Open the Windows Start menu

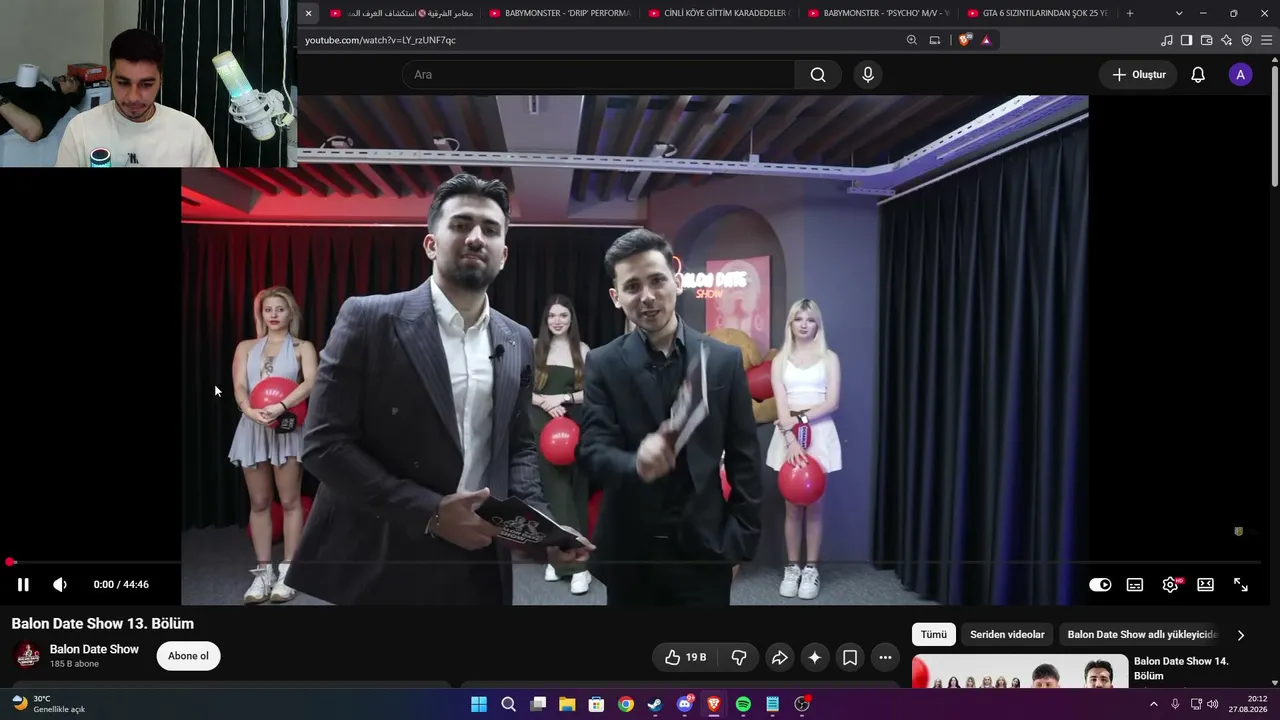point(479,704)
